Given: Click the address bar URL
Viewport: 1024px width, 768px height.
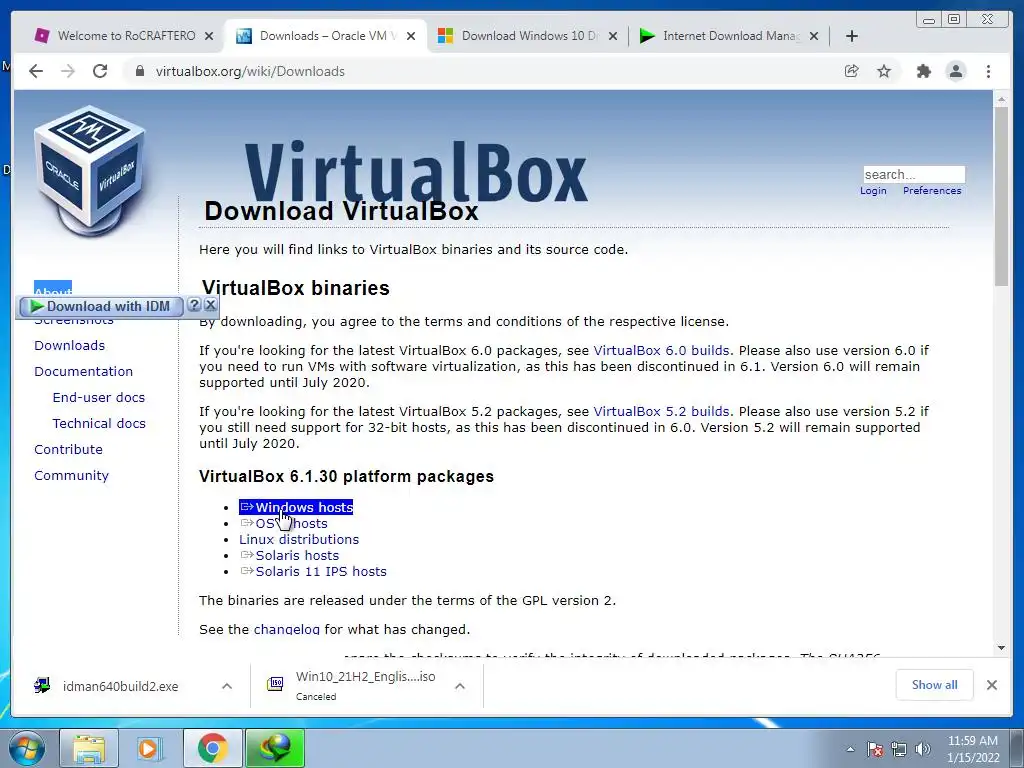Looking at the screenshot, I should point(250,71).
